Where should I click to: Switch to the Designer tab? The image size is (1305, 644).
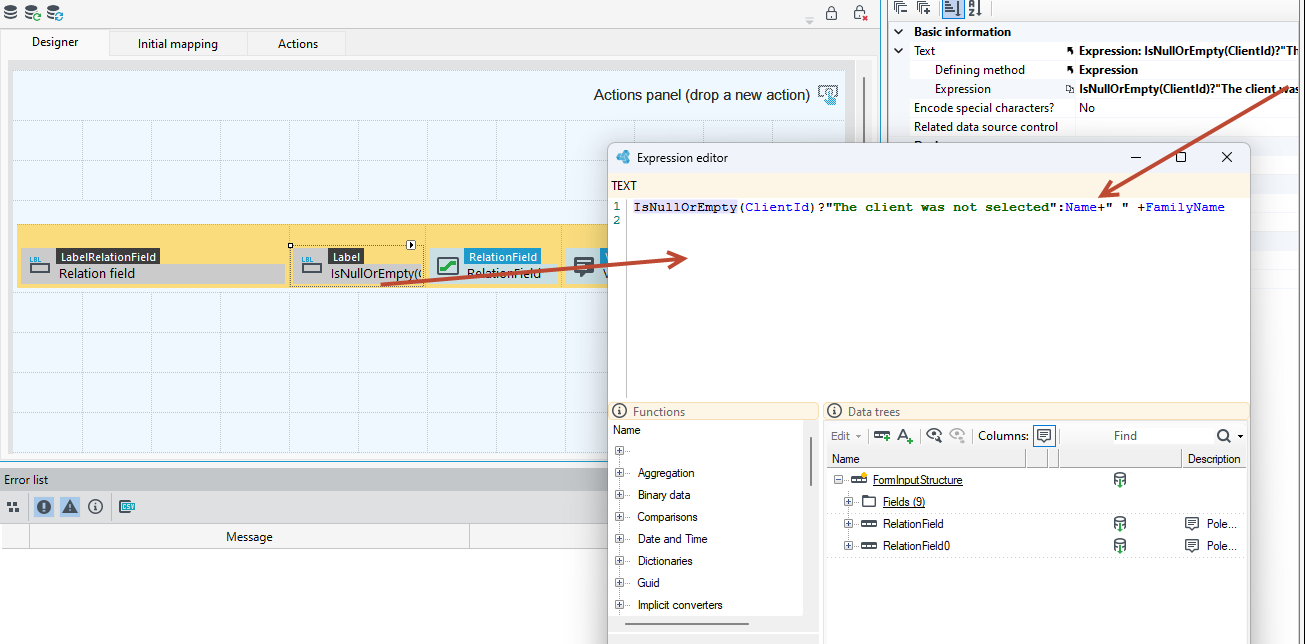tap(55, 43)
